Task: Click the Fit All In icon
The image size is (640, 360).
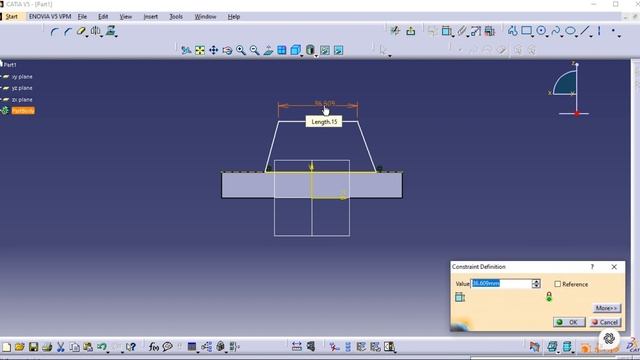Action: coord(200,50)
